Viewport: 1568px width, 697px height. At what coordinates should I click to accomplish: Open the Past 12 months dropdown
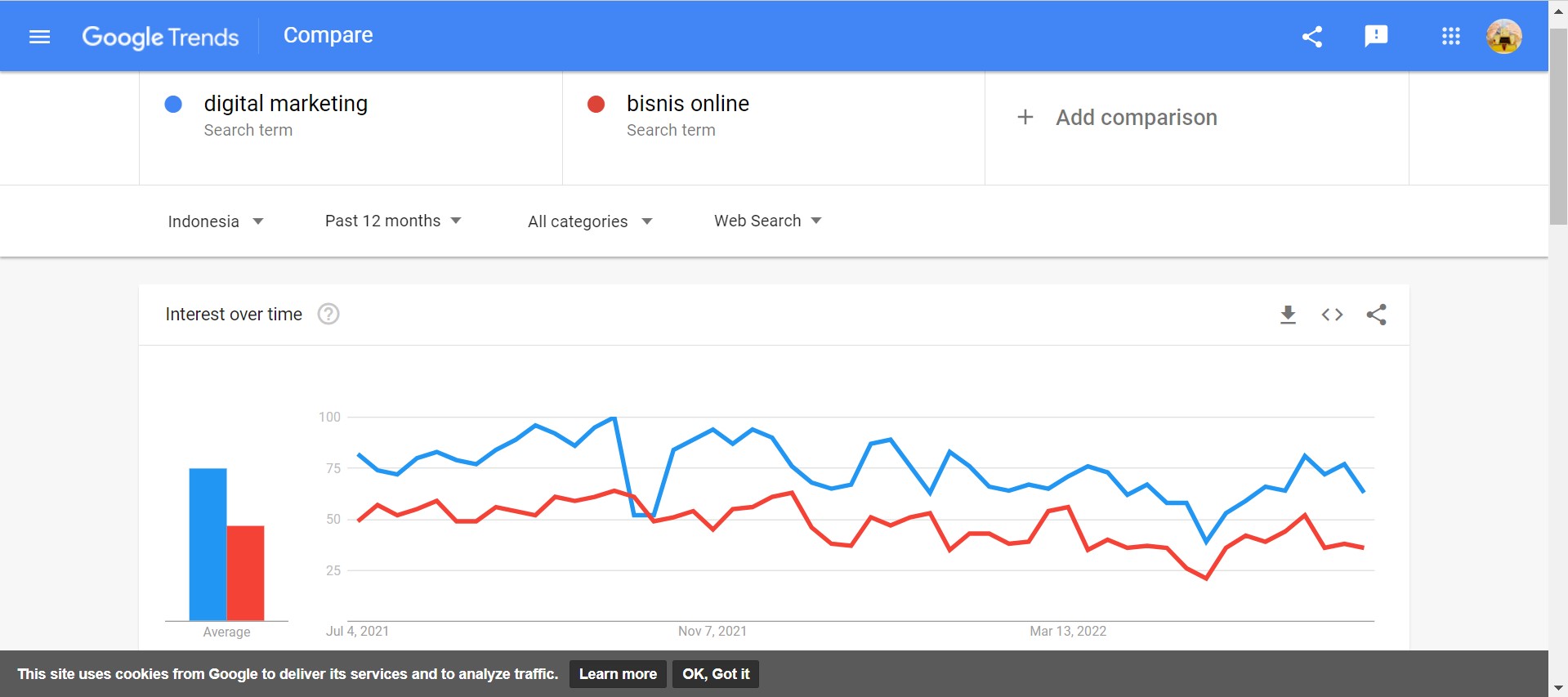click(393, 221)
